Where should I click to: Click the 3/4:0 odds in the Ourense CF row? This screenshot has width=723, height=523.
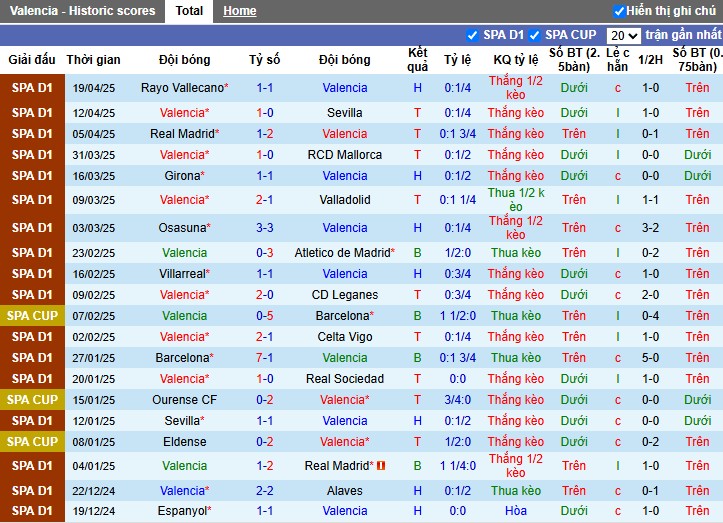click(x=457, y=399)
